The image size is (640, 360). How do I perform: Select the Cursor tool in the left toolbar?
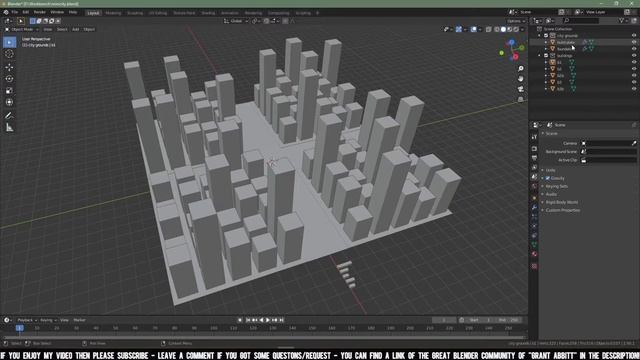[x=9, y=54]
